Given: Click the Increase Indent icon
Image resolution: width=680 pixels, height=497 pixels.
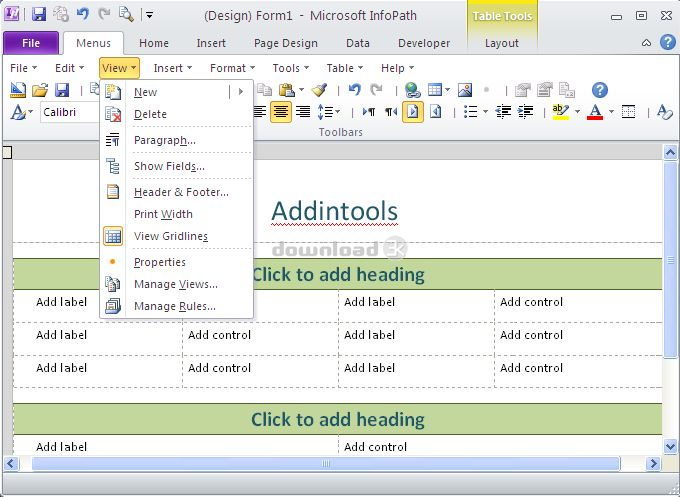Looking at the screenshot, I should click(525, 112).
